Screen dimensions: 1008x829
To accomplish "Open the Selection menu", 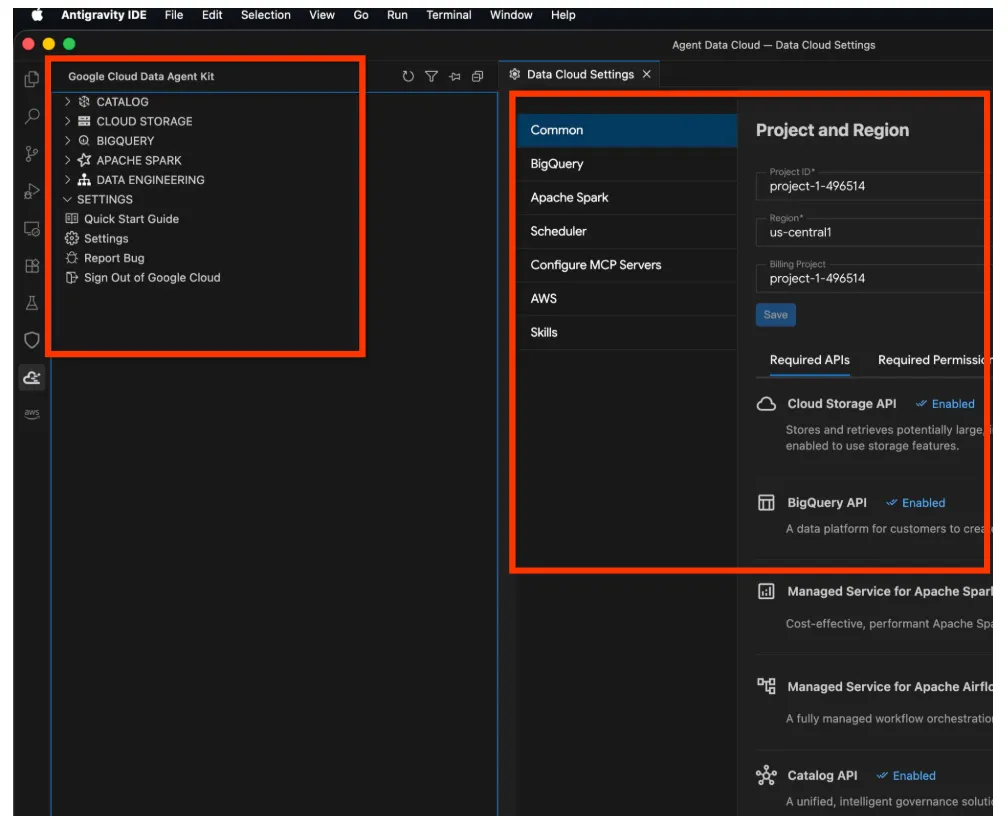I will (x=266, y=15).
